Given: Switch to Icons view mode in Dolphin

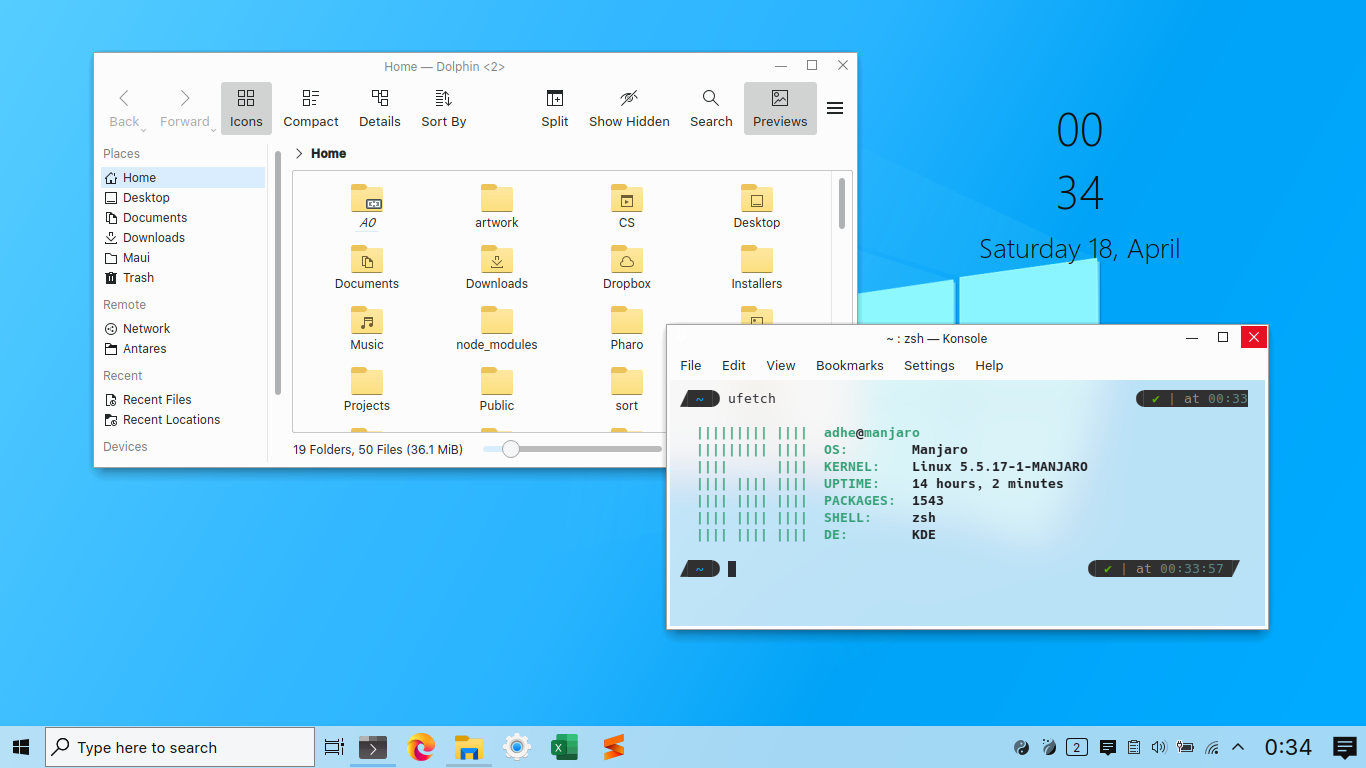Looking at the screenshot, I should coord(246,108).
